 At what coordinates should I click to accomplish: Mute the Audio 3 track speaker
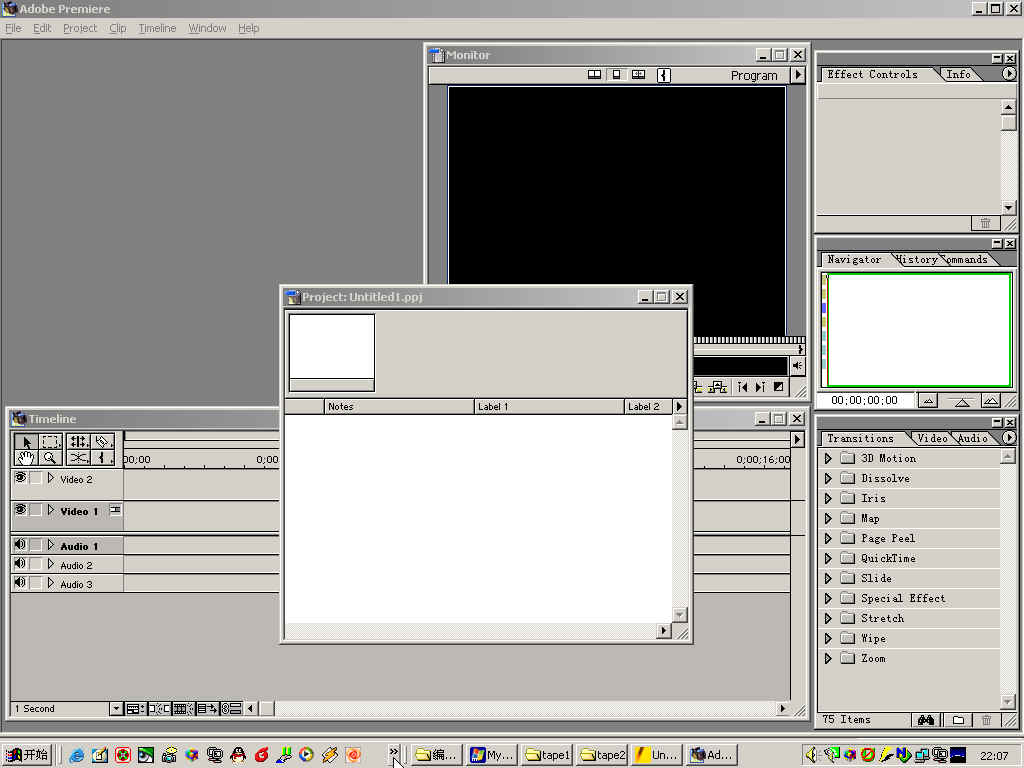click(20, 583)
